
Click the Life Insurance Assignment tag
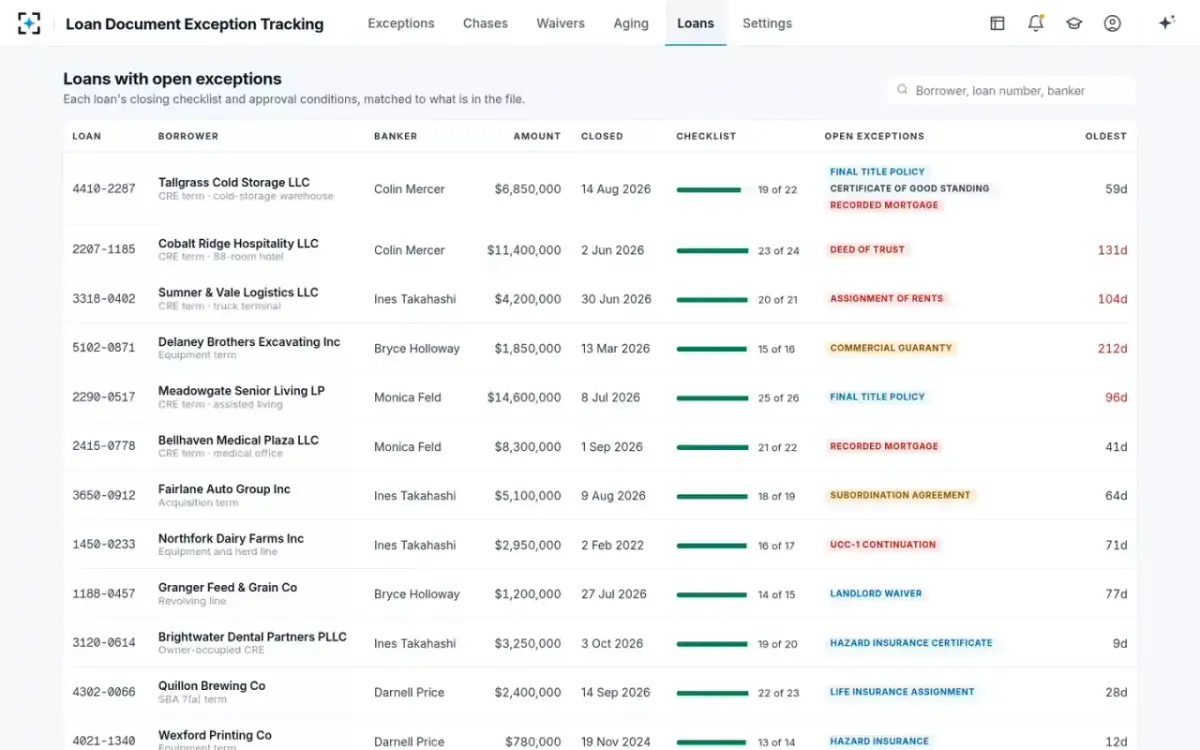[902, 692]
